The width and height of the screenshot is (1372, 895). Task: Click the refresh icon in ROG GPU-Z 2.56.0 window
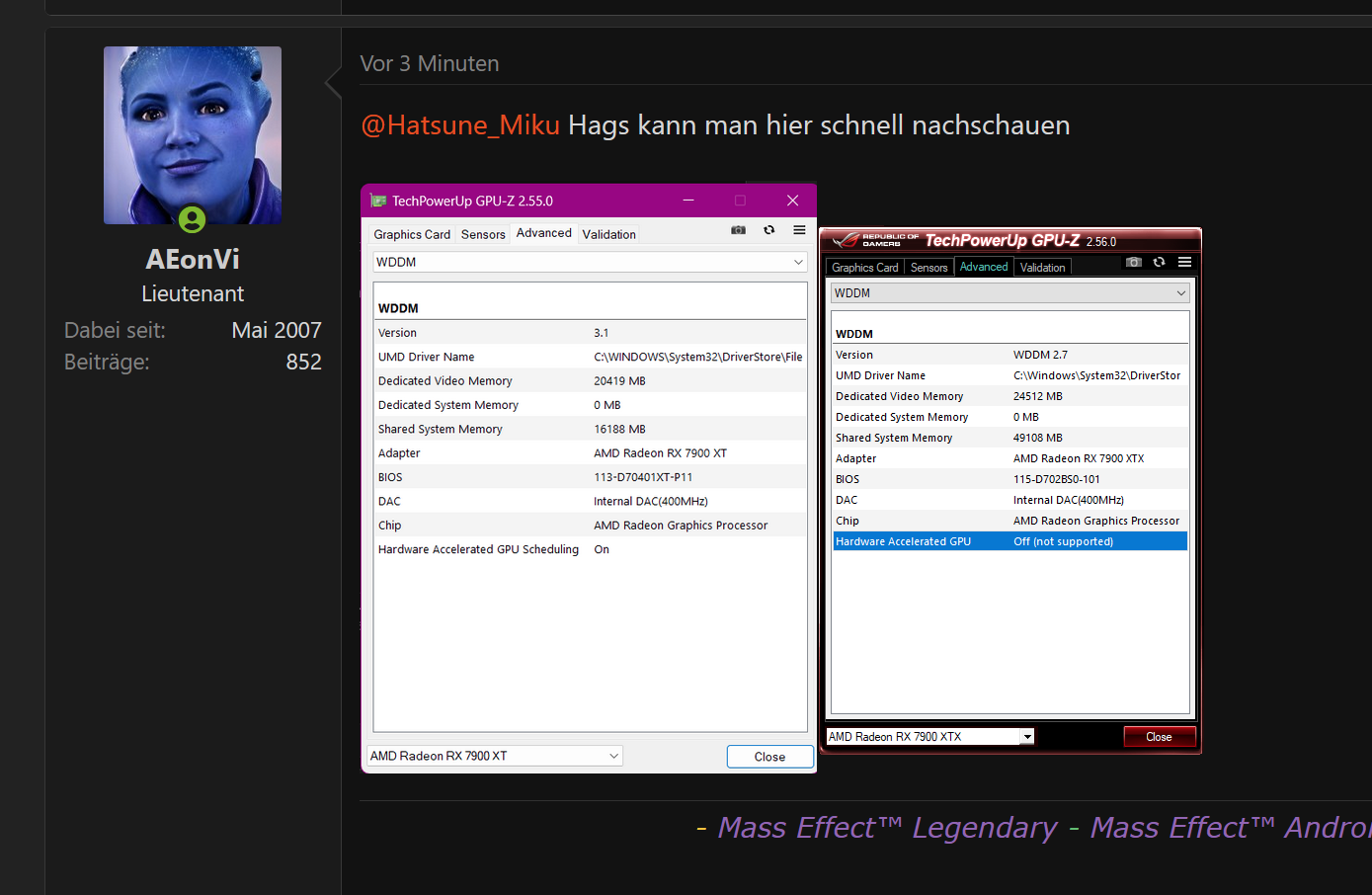tap(1159, 262)
